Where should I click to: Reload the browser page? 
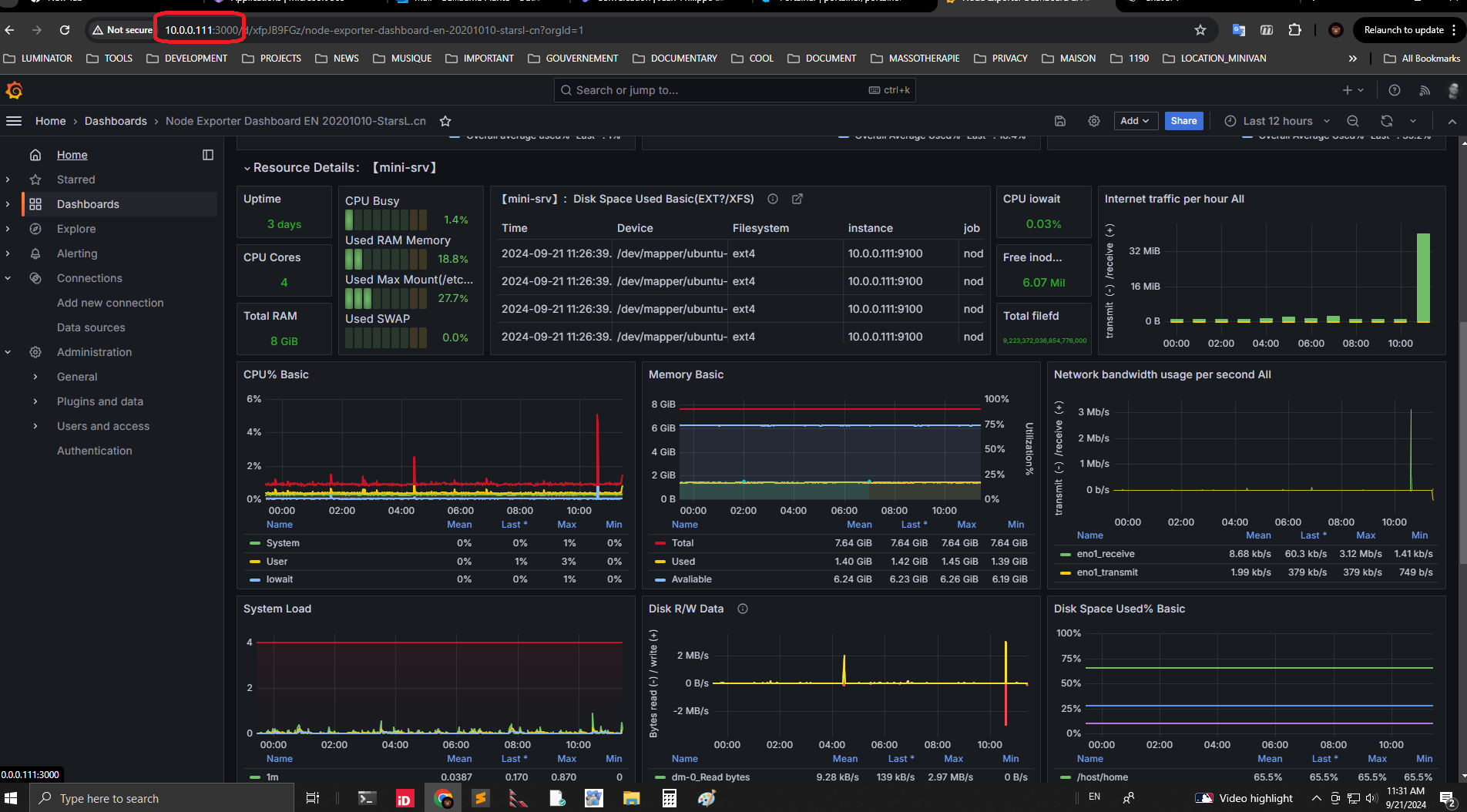click(x=65, y=30)
